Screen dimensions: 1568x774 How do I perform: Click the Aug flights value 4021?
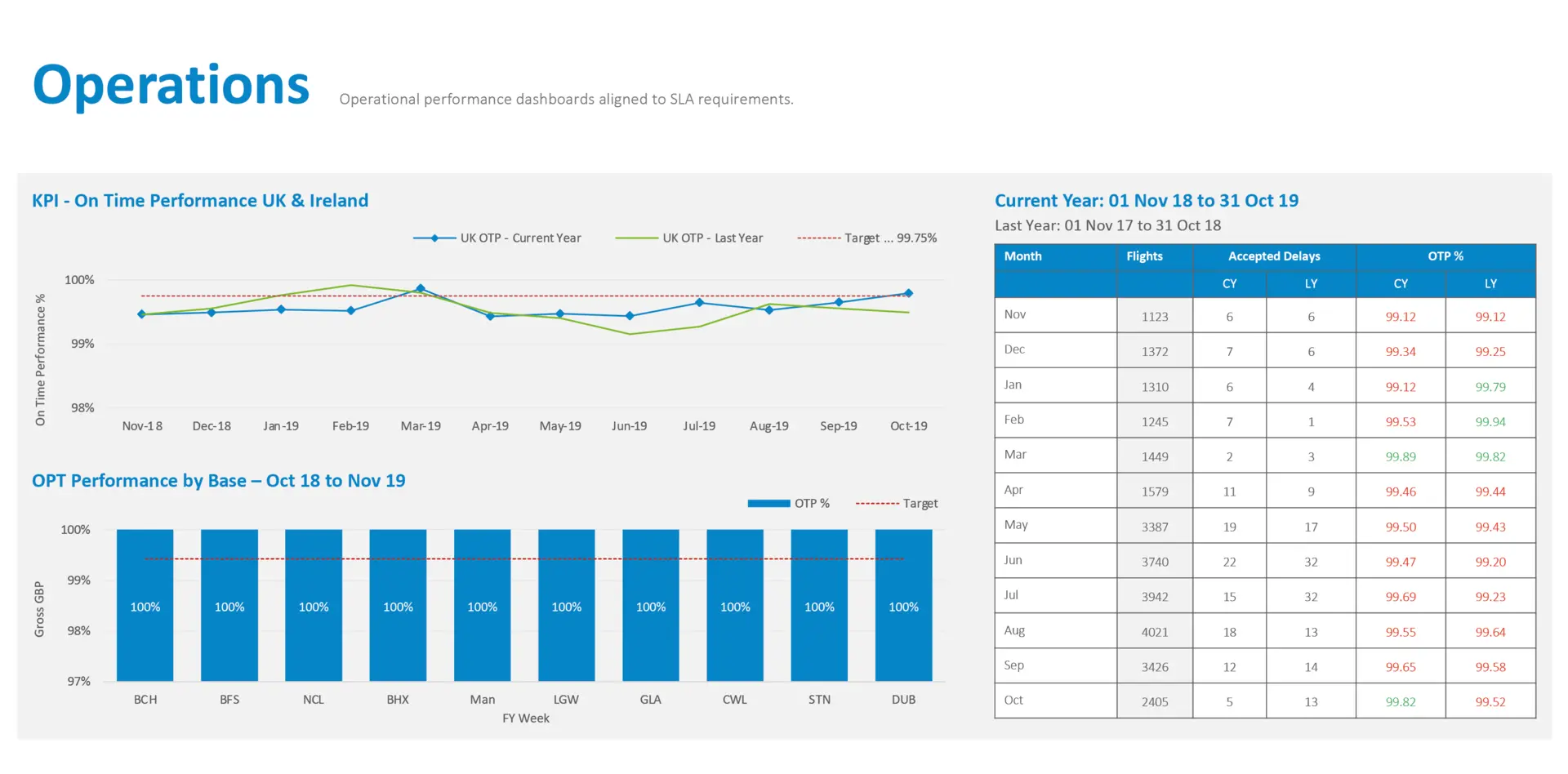point(1155,632)
